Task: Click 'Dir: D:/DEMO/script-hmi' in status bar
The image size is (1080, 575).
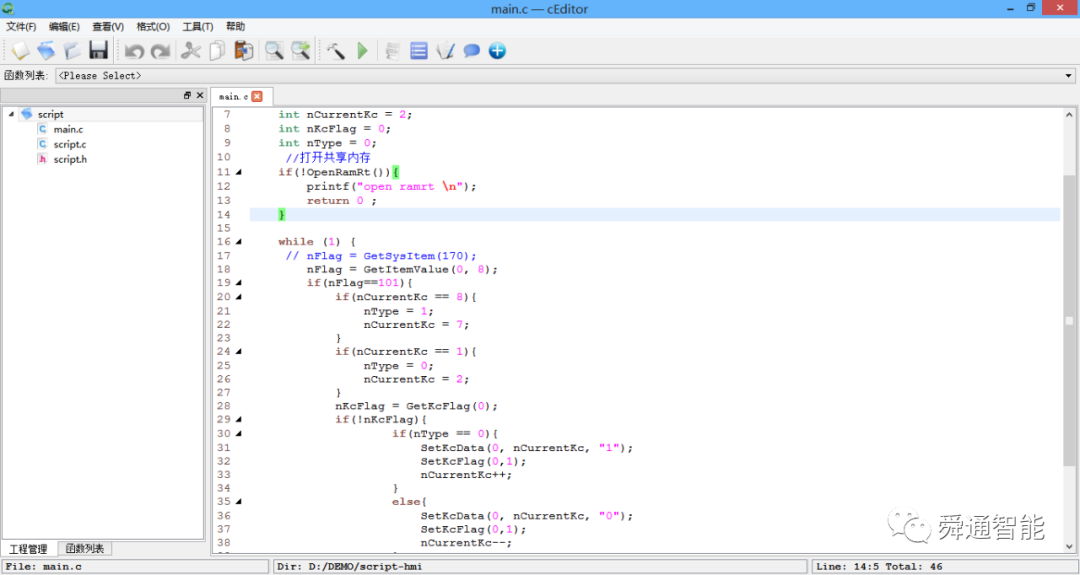Action: coord(350,567)
